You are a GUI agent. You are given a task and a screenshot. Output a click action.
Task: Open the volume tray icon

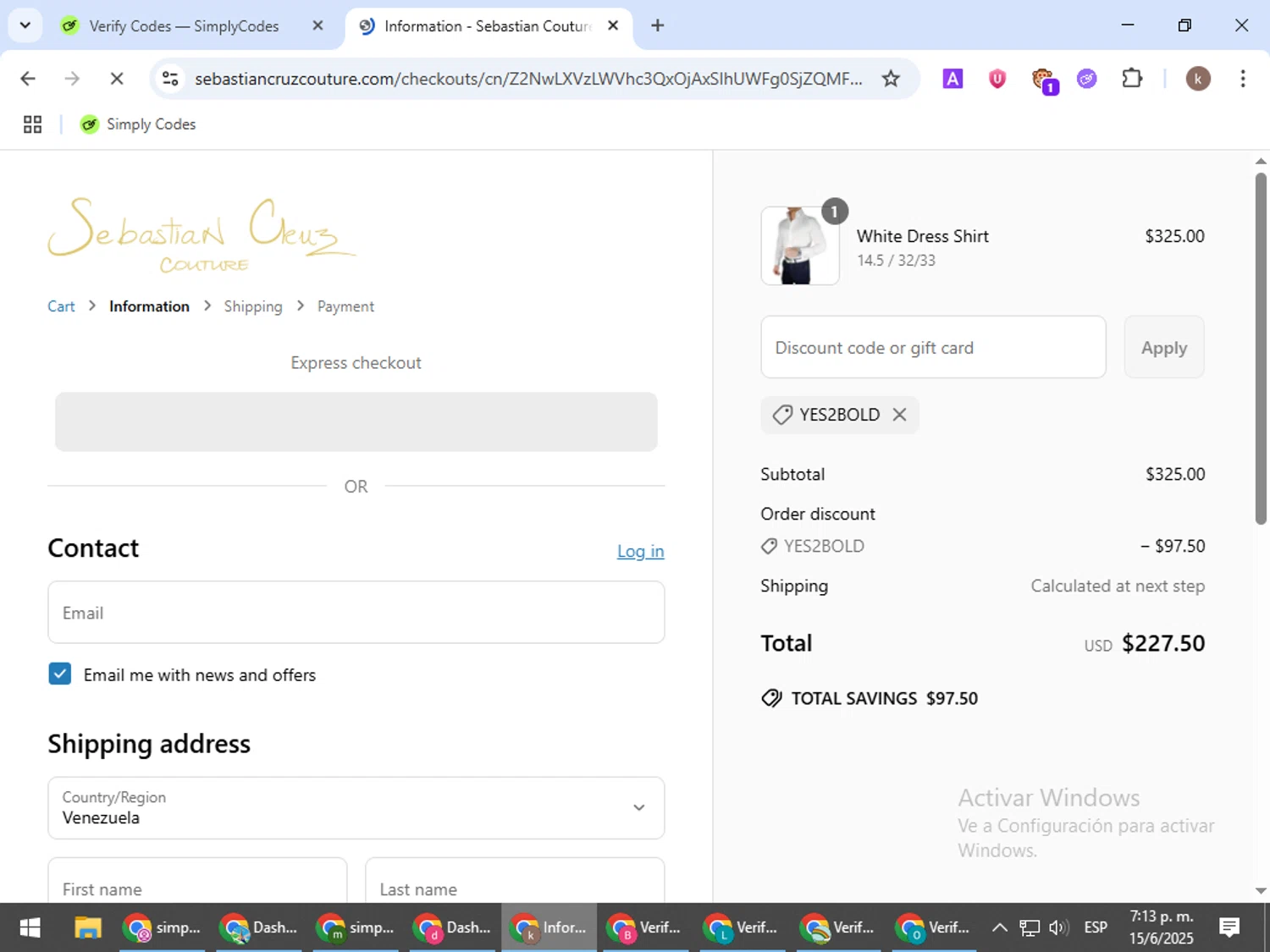1058,927
